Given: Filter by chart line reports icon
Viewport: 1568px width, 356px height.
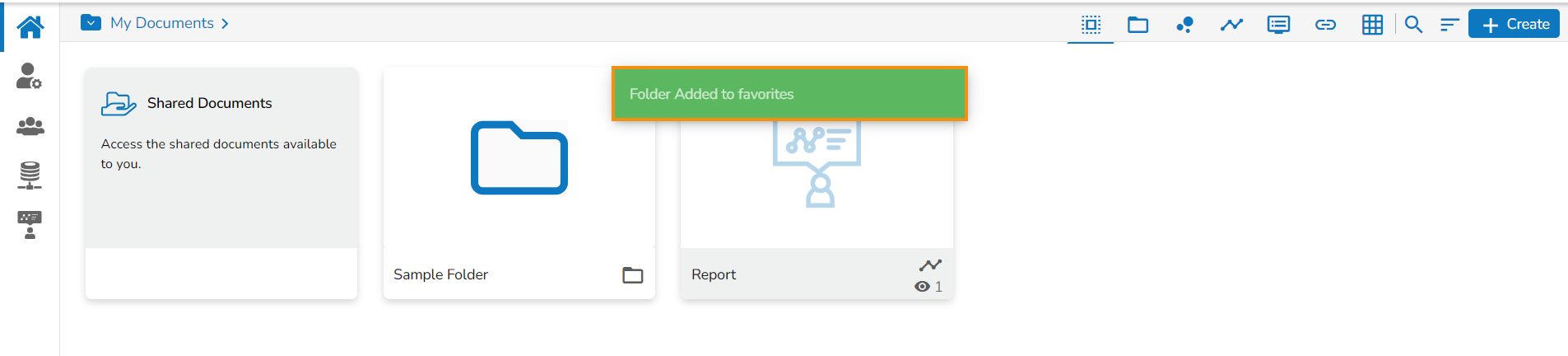Looking at the screenshot, I should coord(1231,25).
